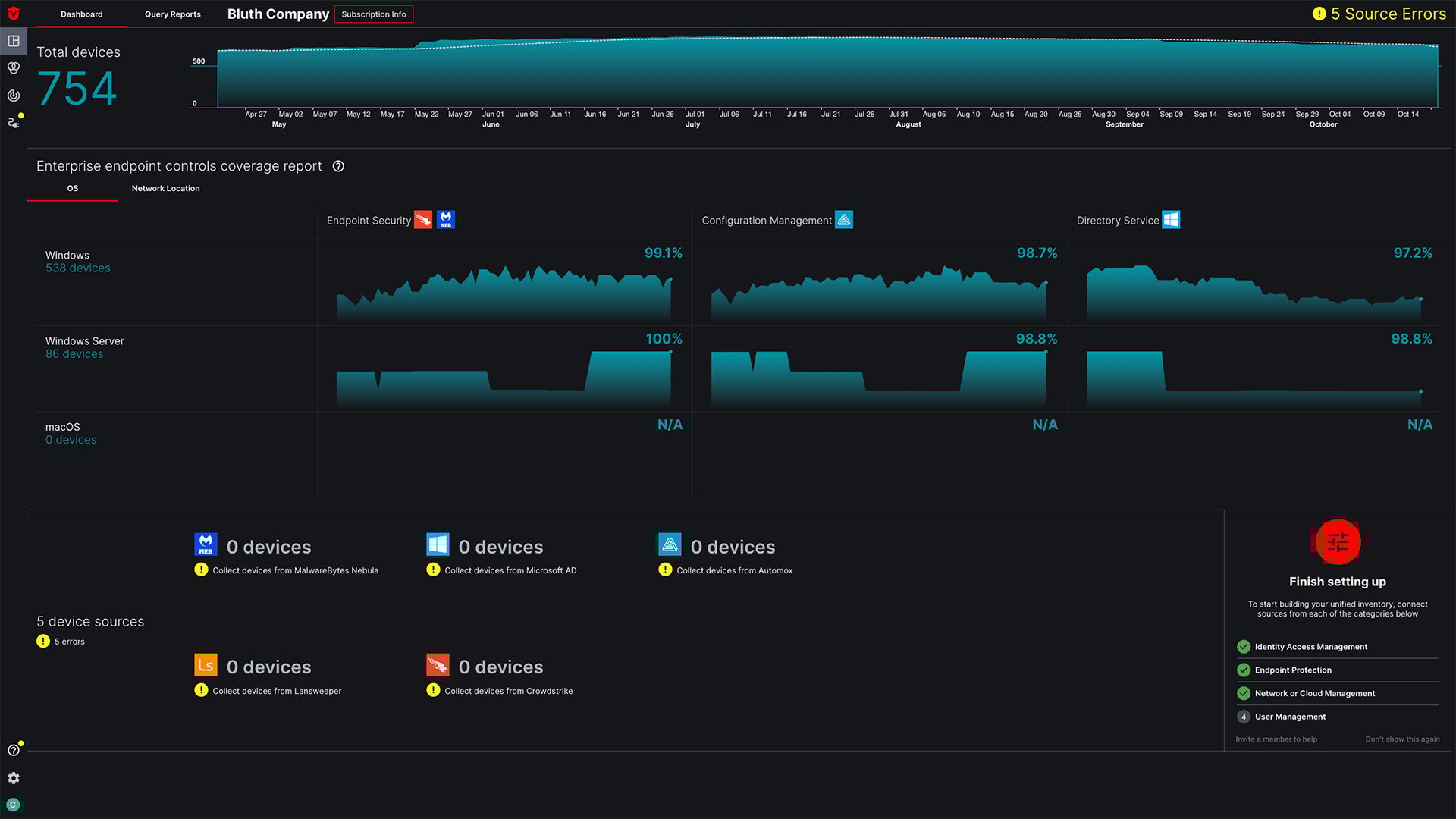This screenshot has height=819, width=1456.
Task: Click the Crowdstrike icon next to Endpoint Security
Action: coord(423,220)
